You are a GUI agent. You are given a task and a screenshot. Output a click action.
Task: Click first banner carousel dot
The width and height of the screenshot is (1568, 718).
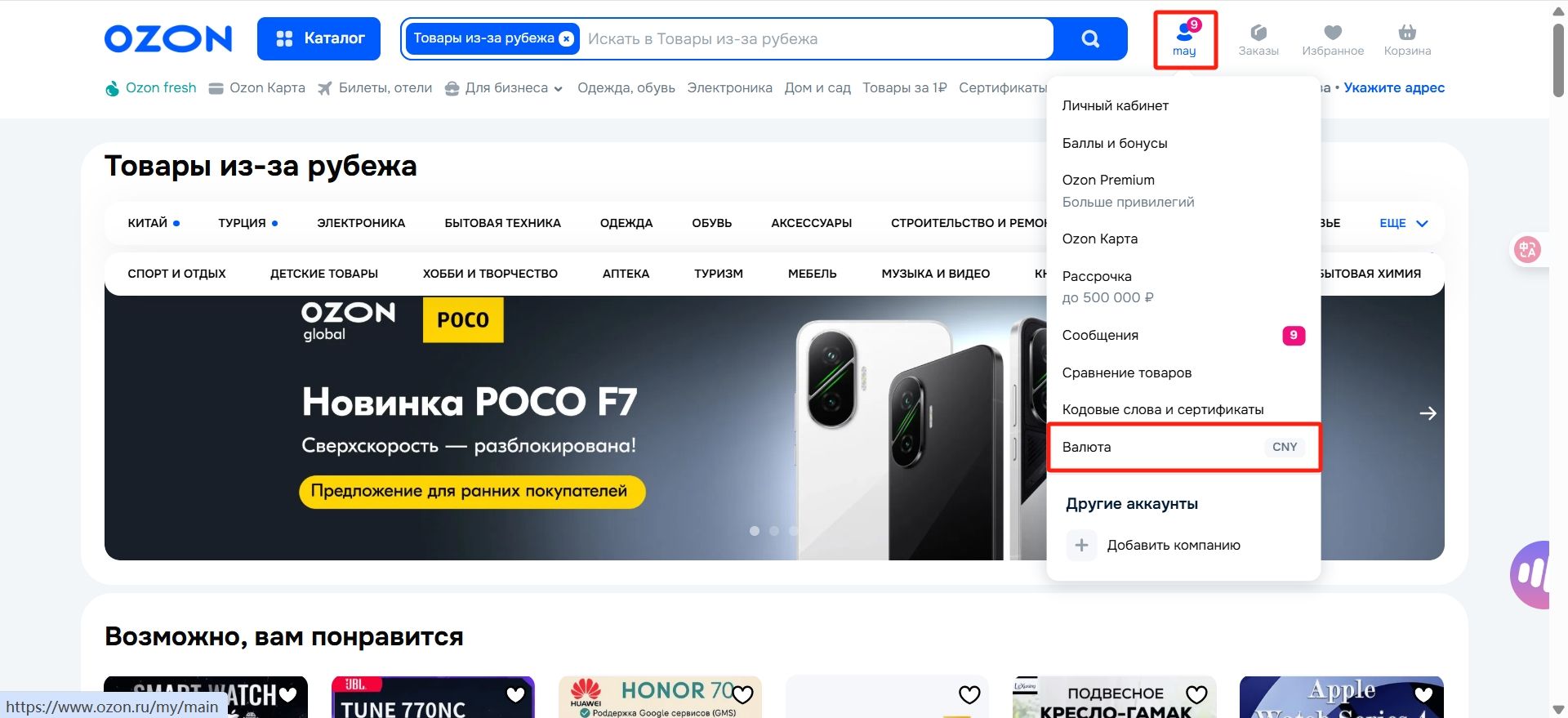755,531
